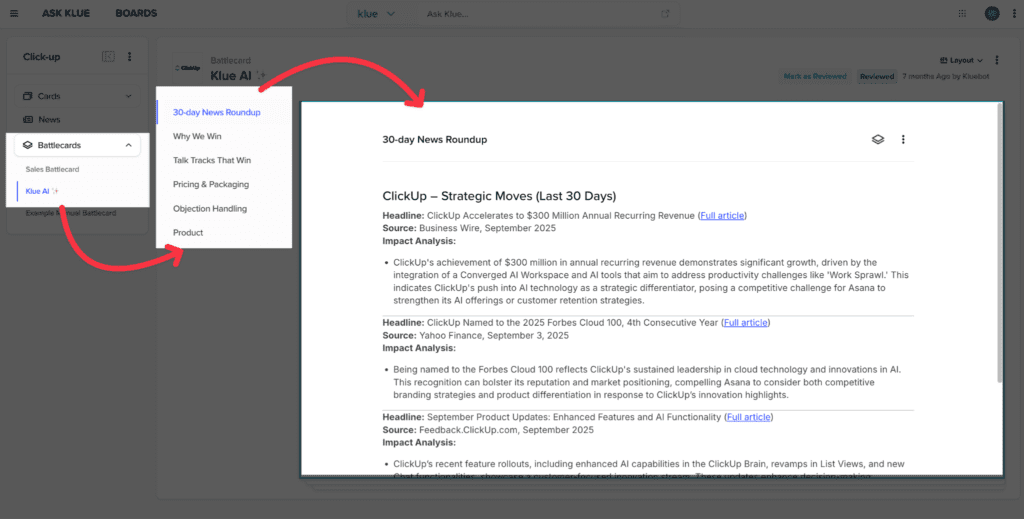Collapse the Battlecards section chevron
1024x519 pixels.
click(x=128, y=146)
